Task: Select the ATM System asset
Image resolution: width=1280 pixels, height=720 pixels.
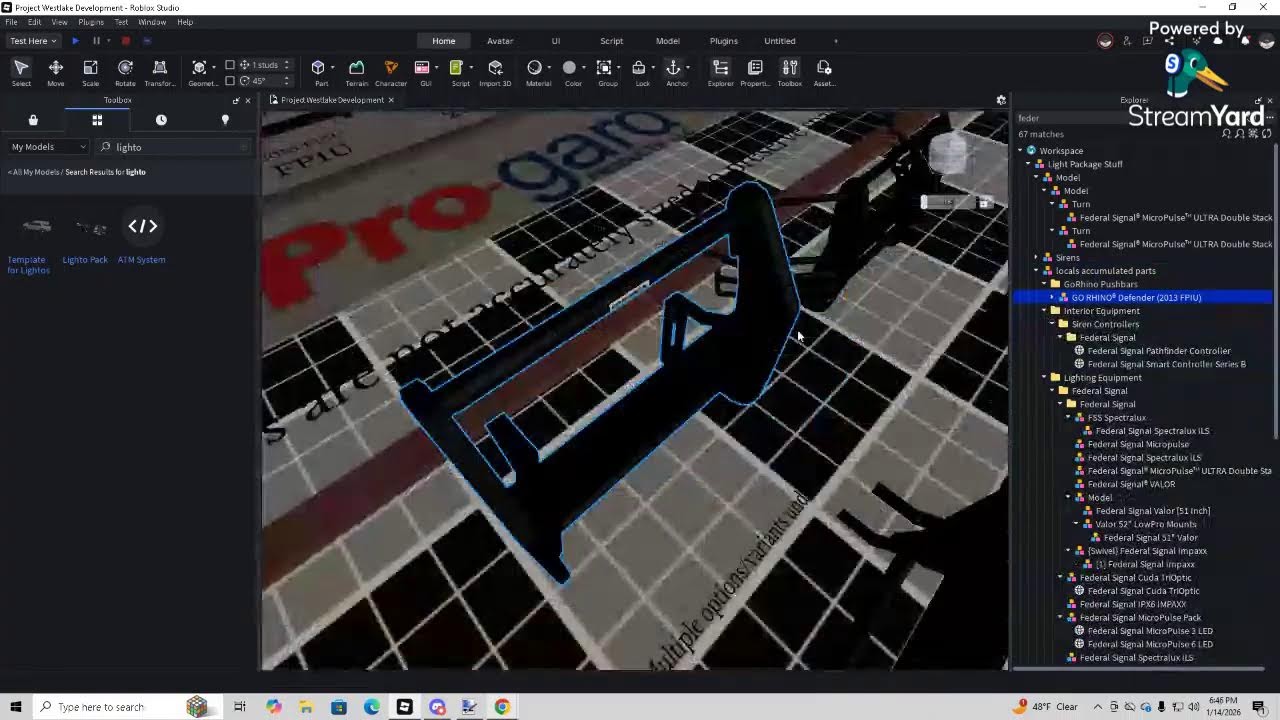Action: click(x=142, y=238)
